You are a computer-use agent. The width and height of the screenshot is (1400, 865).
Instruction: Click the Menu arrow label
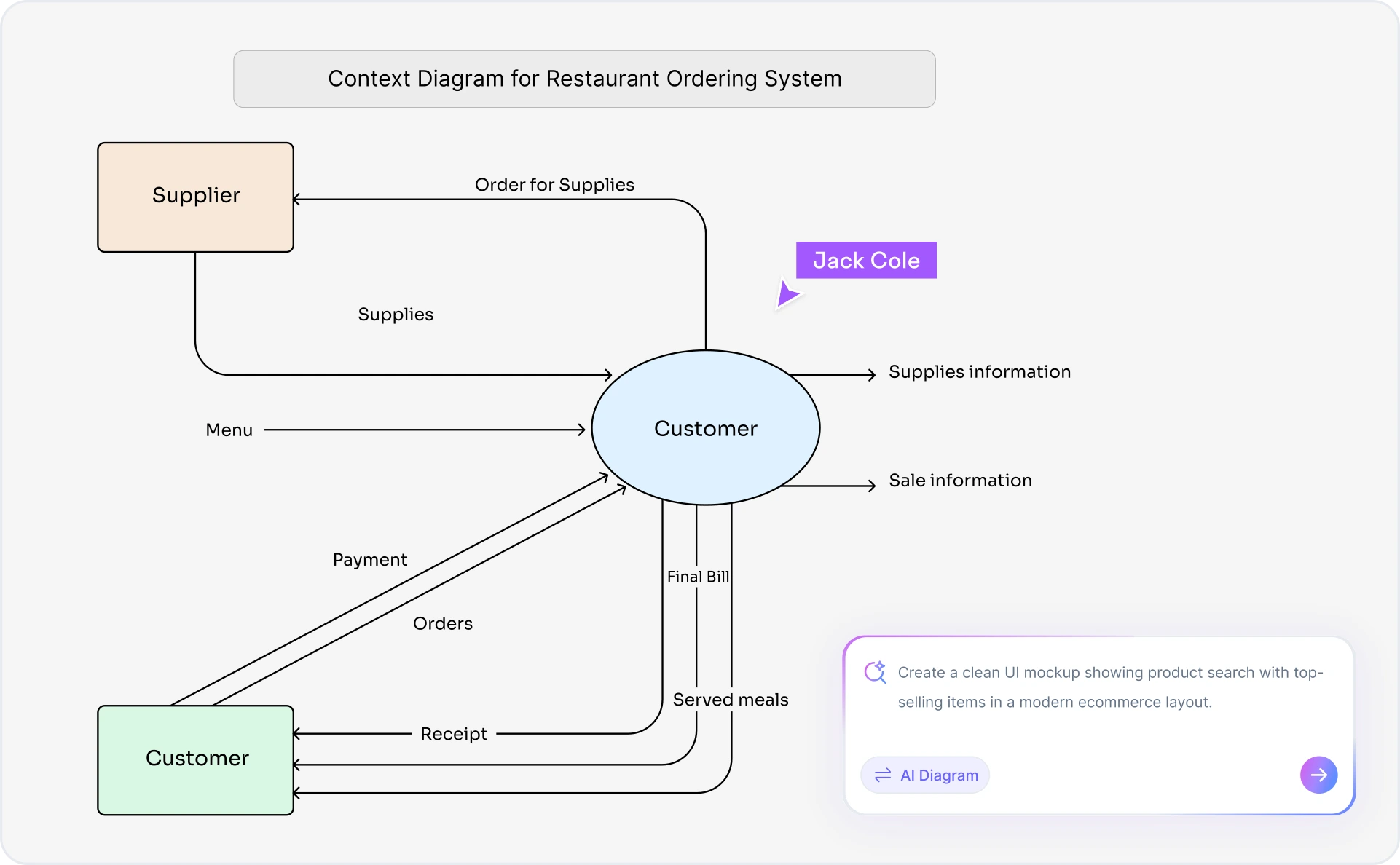coord(229,430)
